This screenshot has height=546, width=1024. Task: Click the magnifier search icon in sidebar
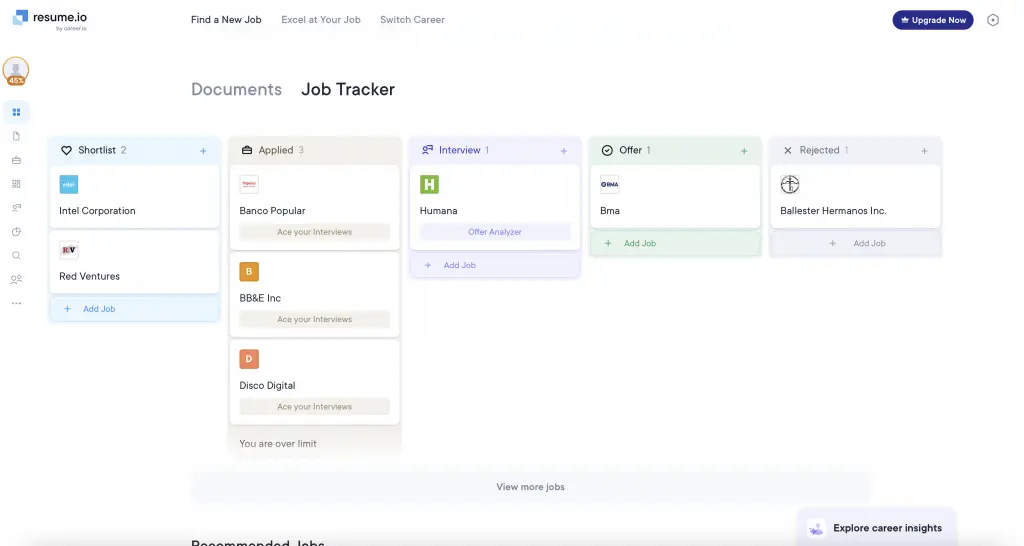pyautogui.click(x=16, y=255)
